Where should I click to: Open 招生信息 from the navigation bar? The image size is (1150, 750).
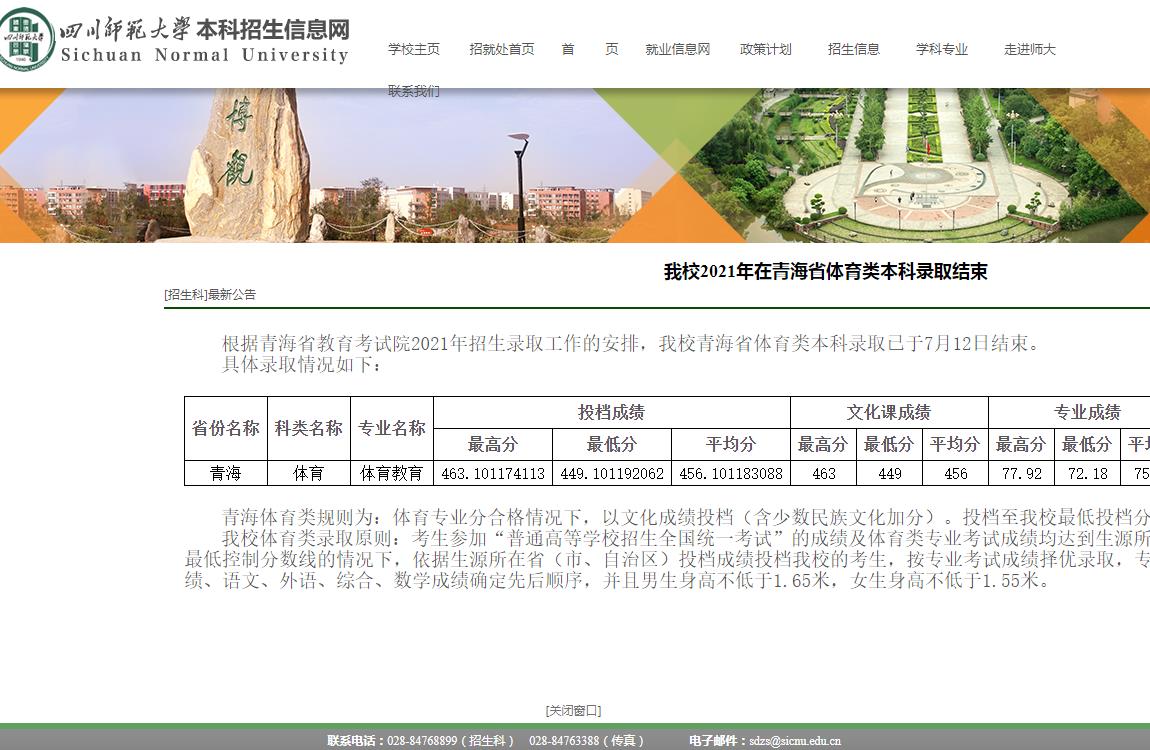853,49
